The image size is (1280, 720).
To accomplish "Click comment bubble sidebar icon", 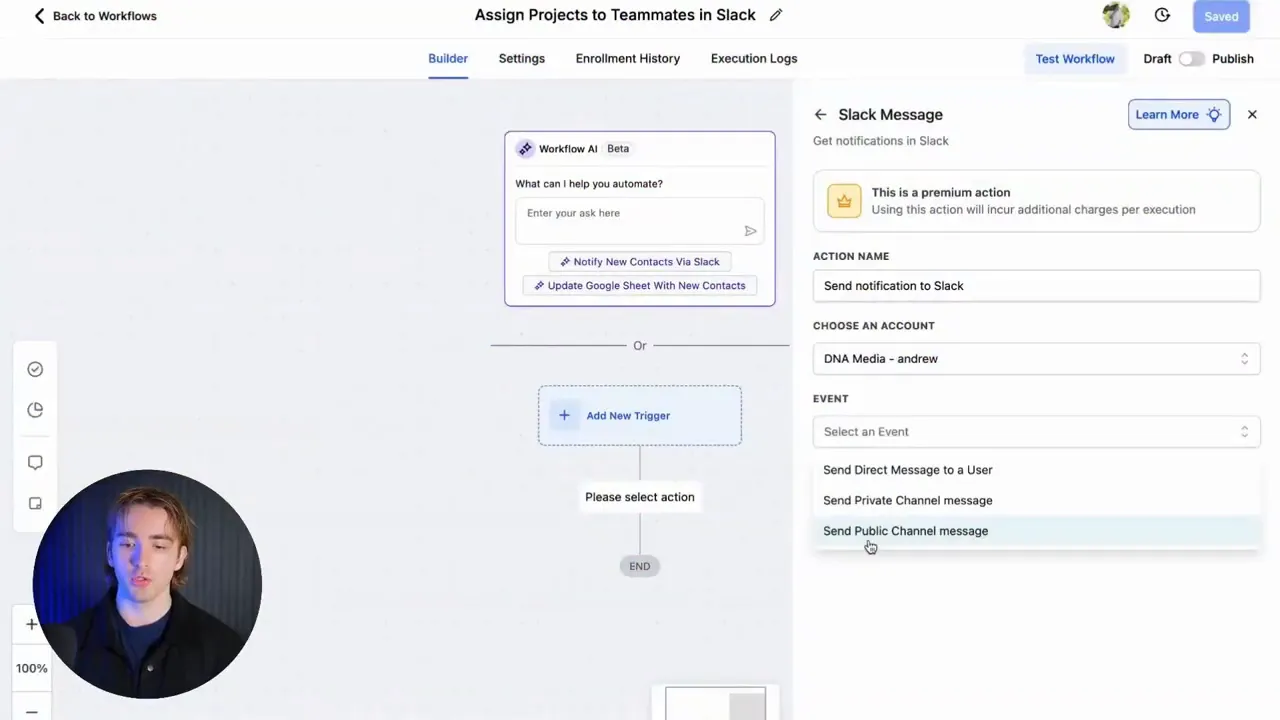I will click(35, 462).
